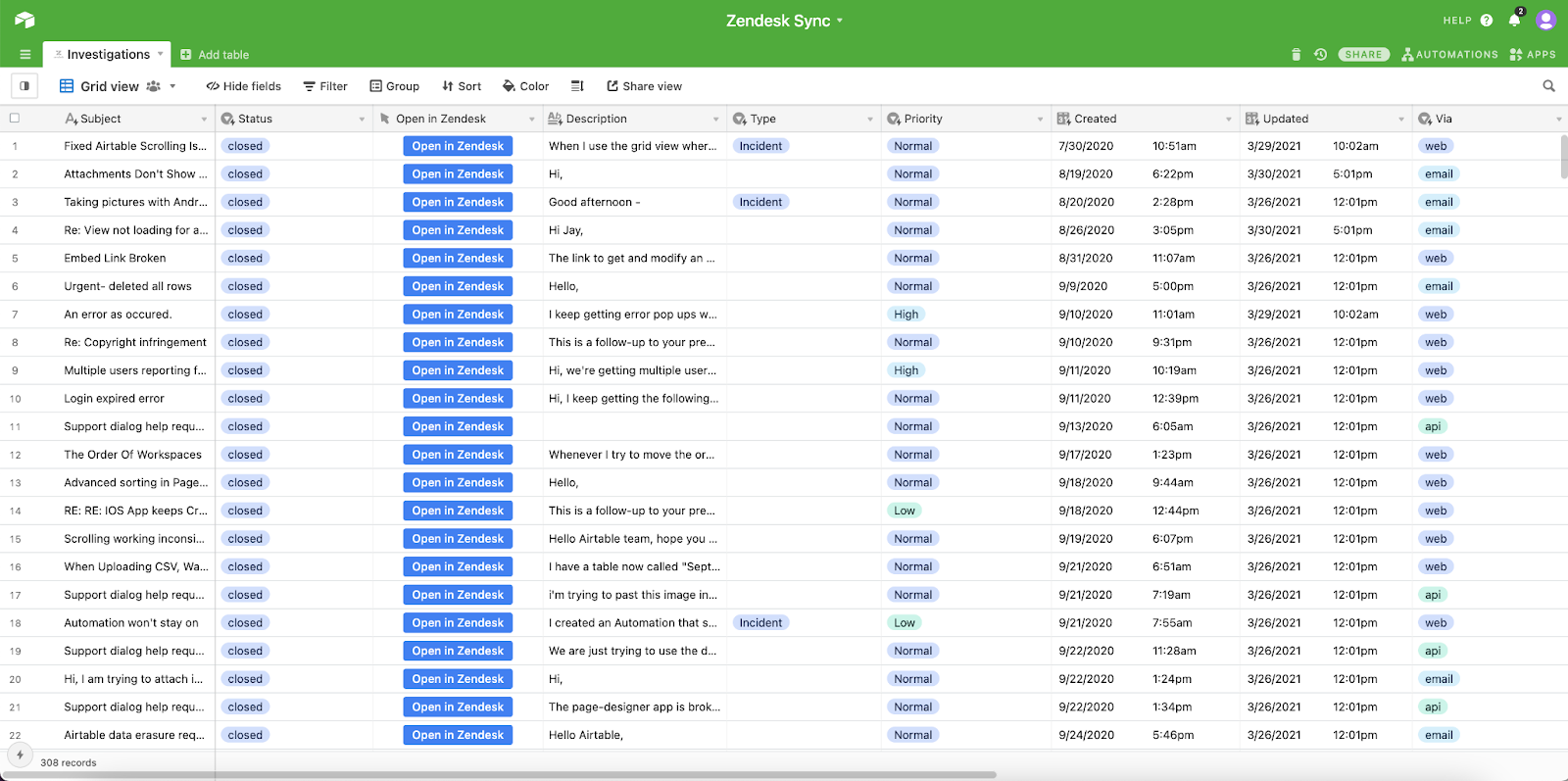Click the row height icon
Image resolution: width=1568 pixels, height=781 pixels.
[x=577, y=86]
